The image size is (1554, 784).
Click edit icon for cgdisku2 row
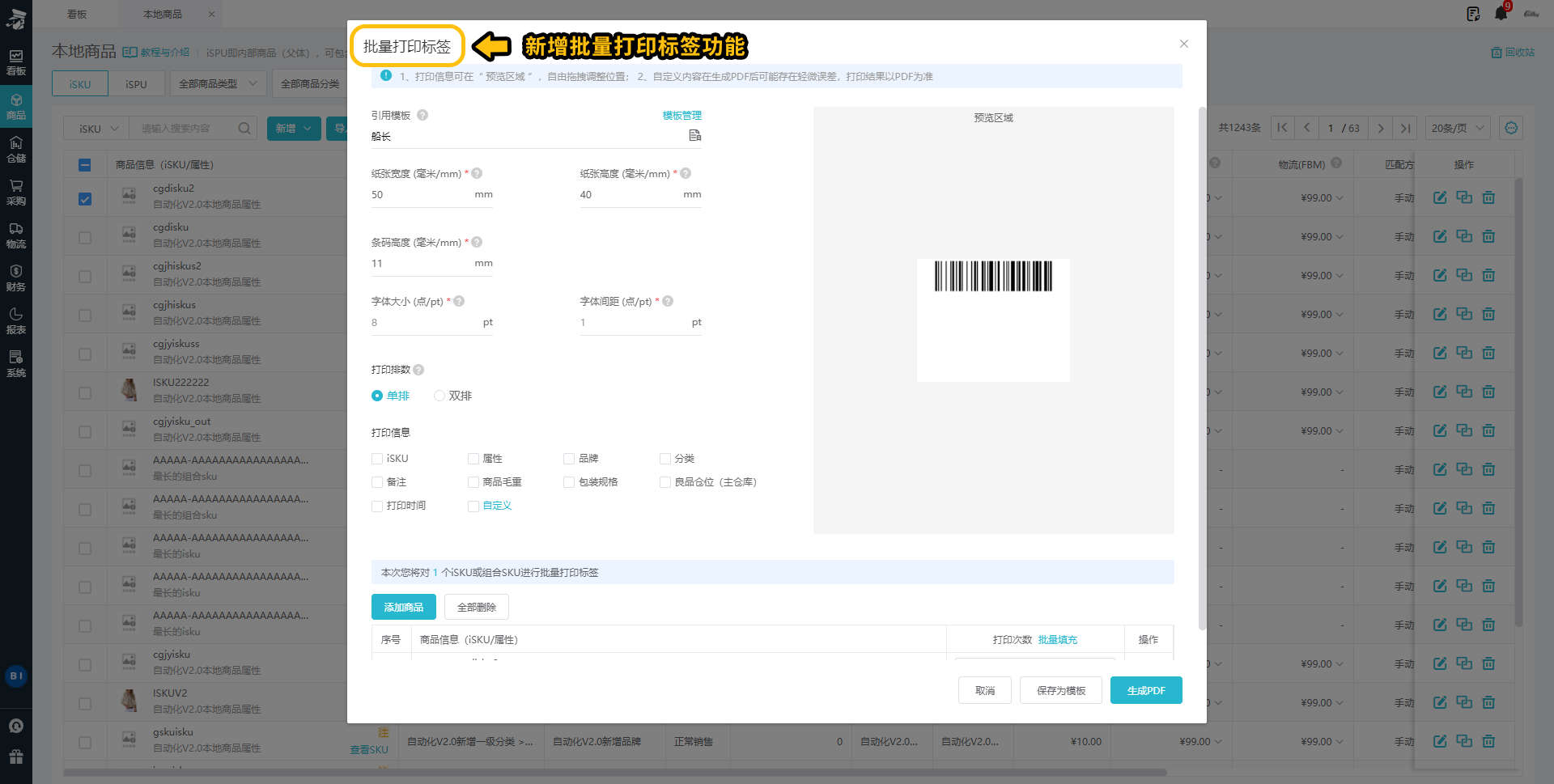tap(1440, 197)
